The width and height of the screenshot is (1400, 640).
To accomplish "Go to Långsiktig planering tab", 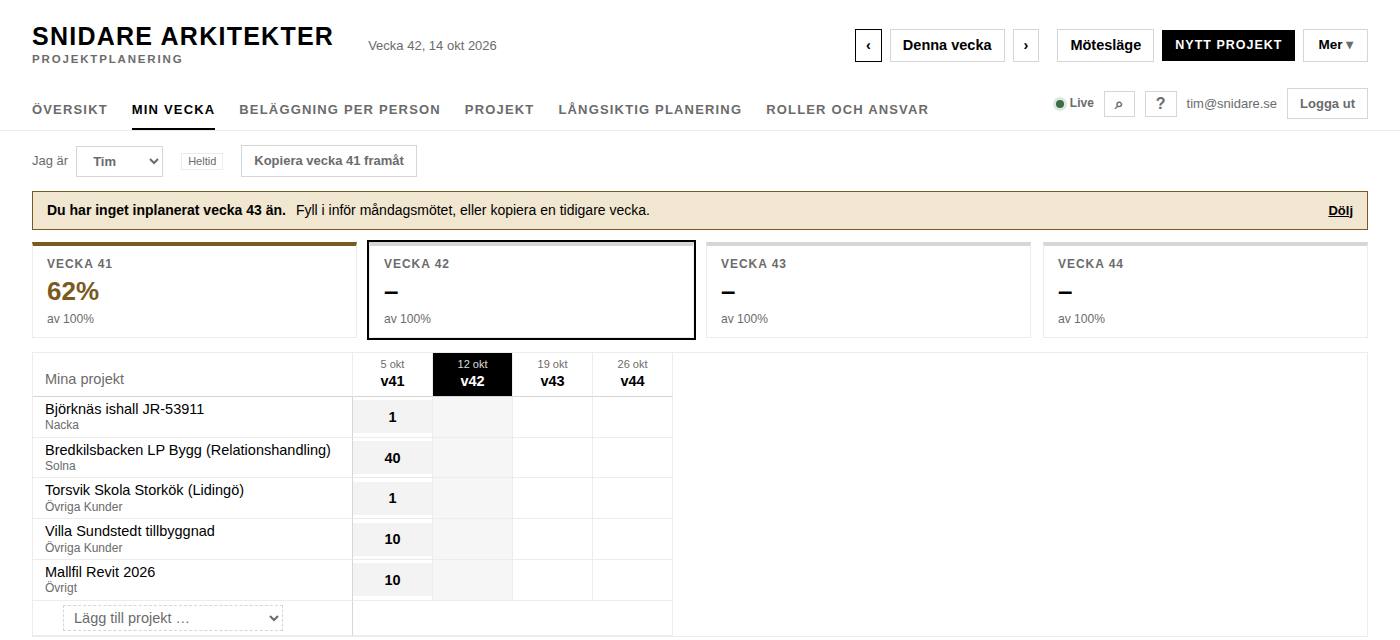I will [x=650, y=109].
